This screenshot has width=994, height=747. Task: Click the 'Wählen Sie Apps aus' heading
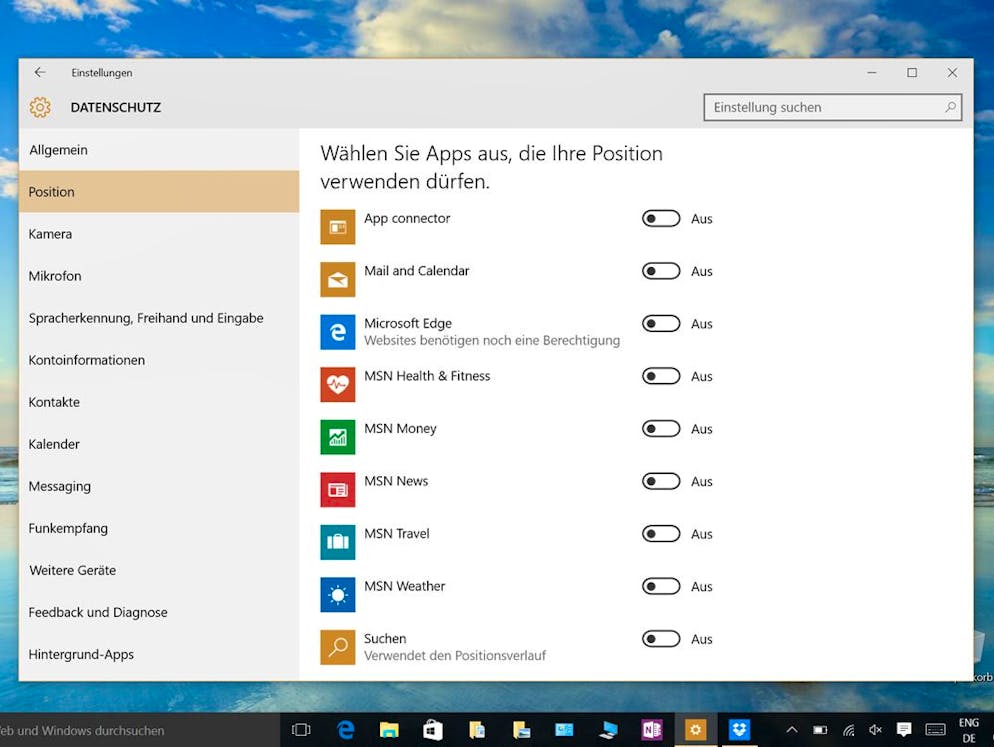click(491, 167)
